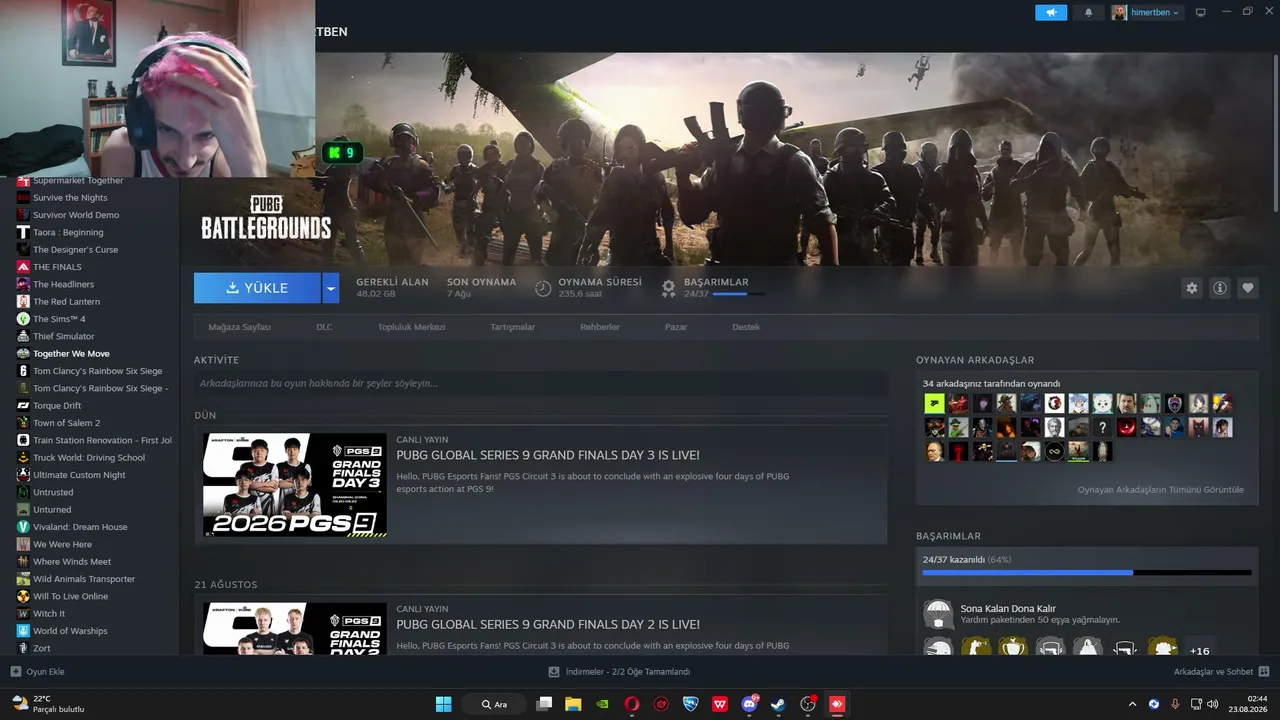Open the Grand Finals Day 3 thumbnail
The image size is (1280, 720).
pyautogui.click(x=295, y=485)
